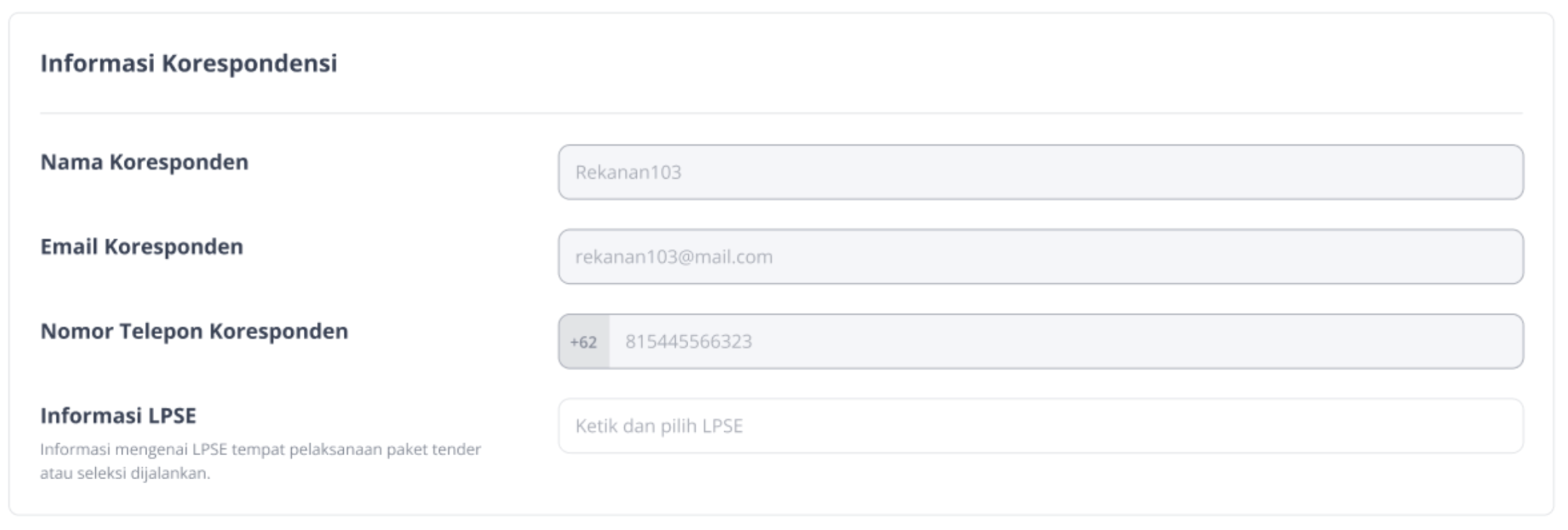
Task: Click the Email Koresponden input field
Action: click(x=1040, y=256)
